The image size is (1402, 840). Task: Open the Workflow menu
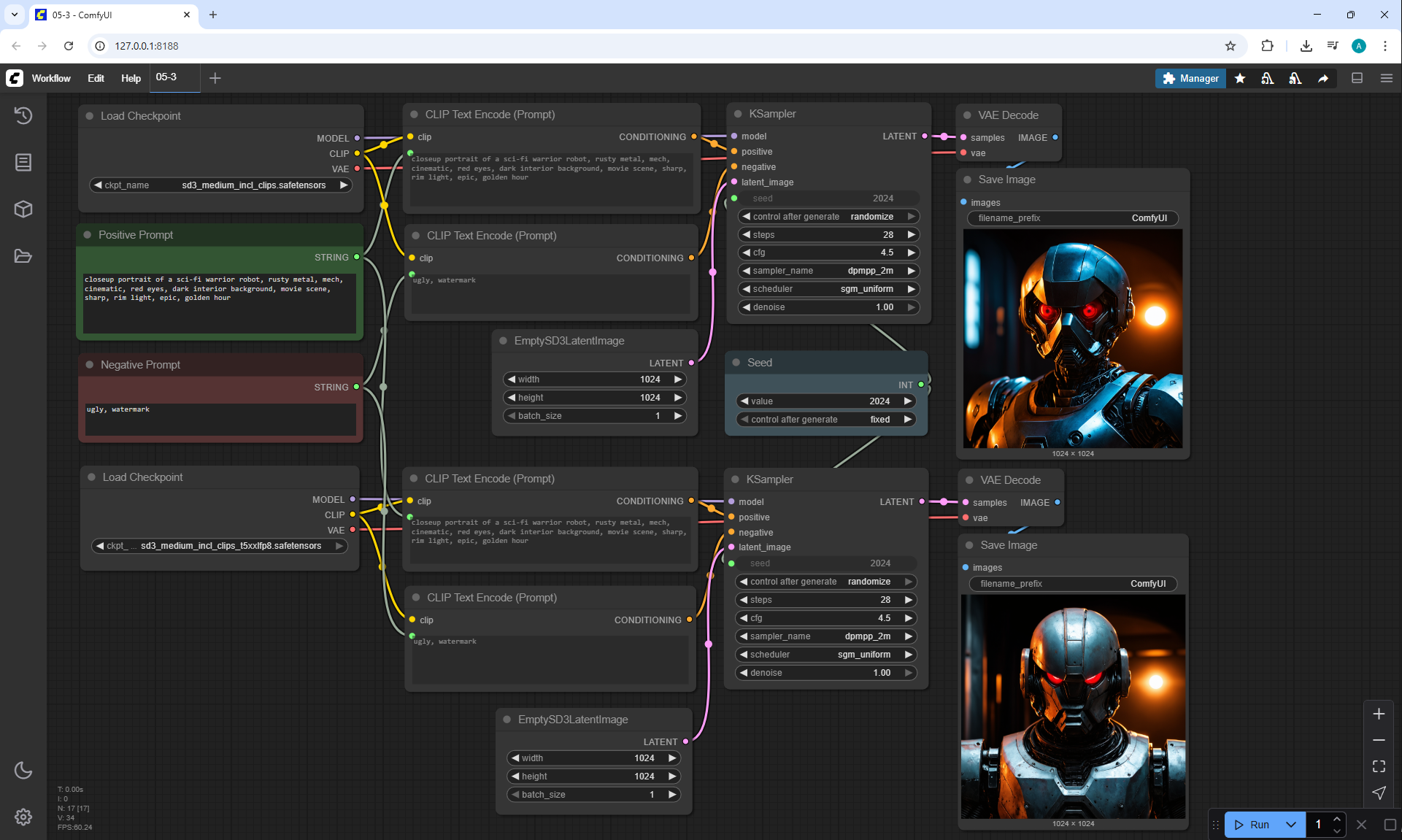click(x=51, y=78)
